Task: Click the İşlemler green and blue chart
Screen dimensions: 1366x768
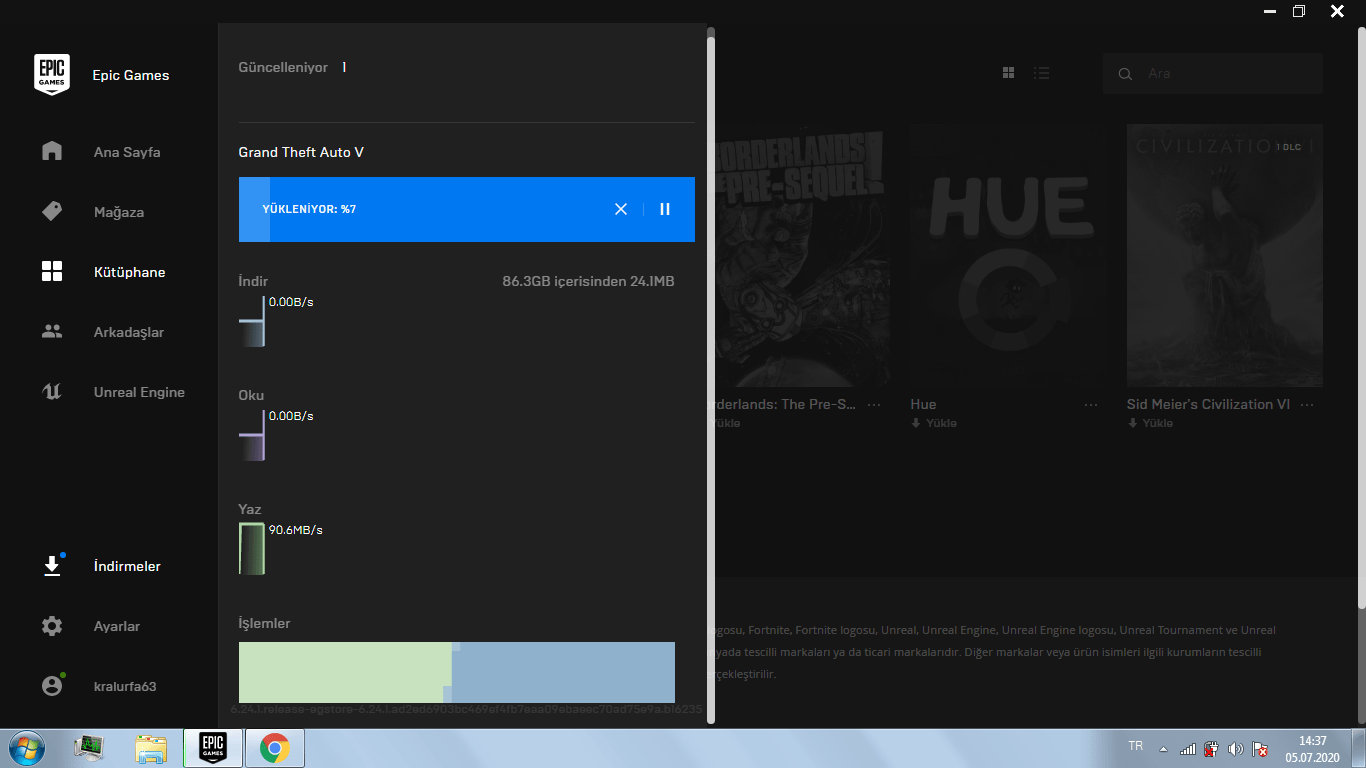Action: [457, 672]
